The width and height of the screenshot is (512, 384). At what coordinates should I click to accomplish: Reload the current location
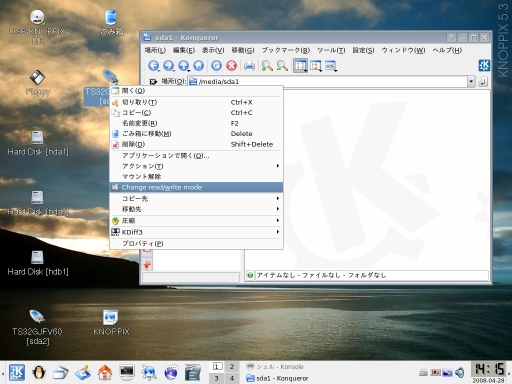[217, 65]
